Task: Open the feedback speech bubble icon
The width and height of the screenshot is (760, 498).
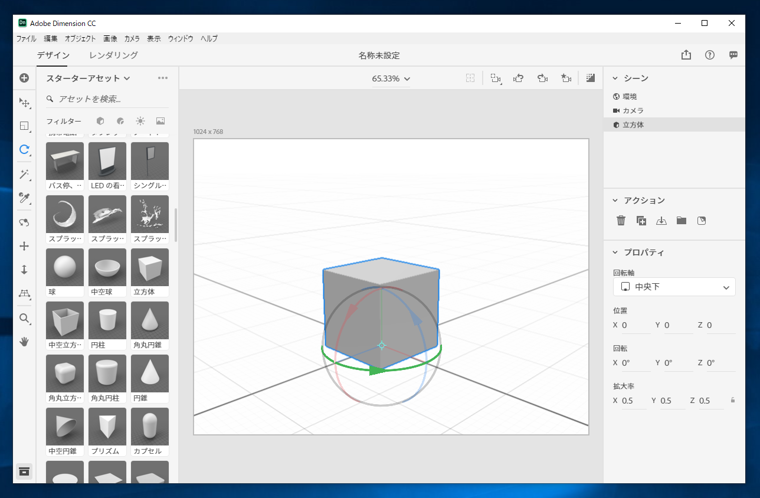Action: coord(733,55)
